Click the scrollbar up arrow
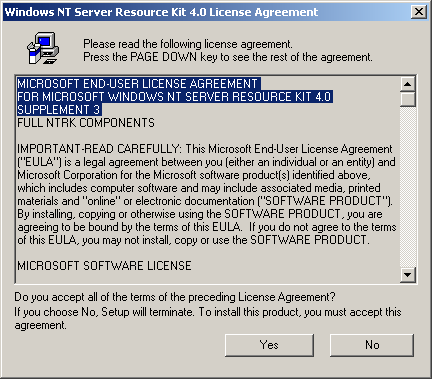 point(407,84)
